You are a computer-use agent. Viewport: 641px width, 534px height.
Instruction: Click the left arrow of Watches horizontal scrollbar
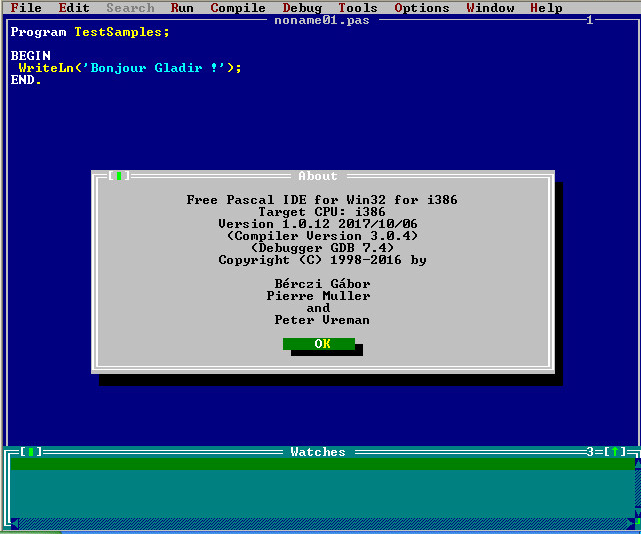click(14, 523)
